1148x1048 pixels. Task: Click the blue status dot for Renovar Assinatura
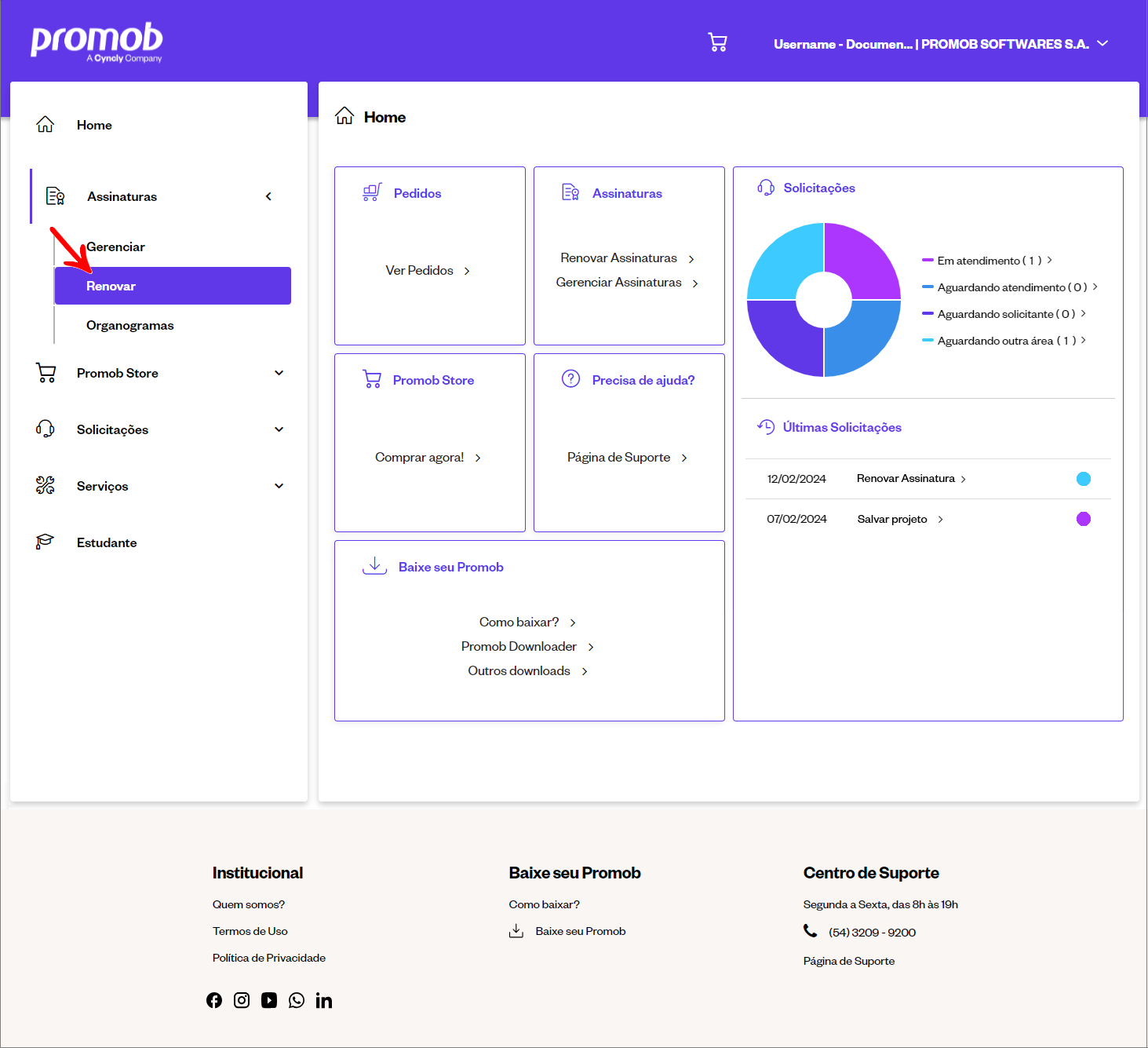(x=1084, y=479)
